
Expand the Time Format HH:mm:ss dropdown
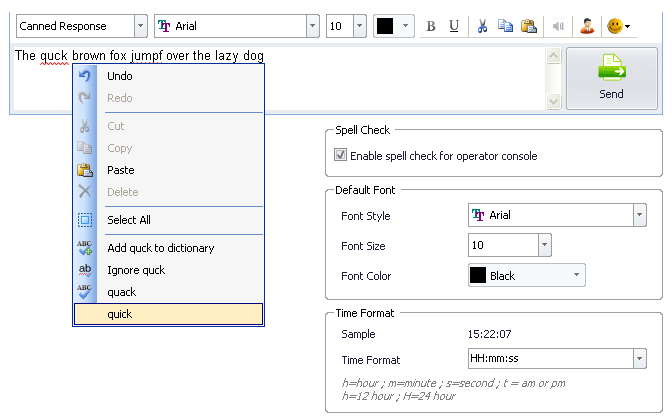click(x=639, y=358)
